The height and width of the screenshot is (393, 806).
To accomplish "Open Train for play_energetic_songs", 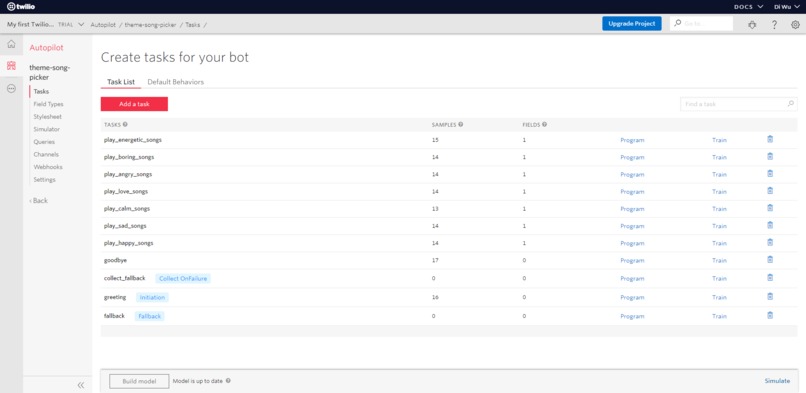I will coord(720,140).
